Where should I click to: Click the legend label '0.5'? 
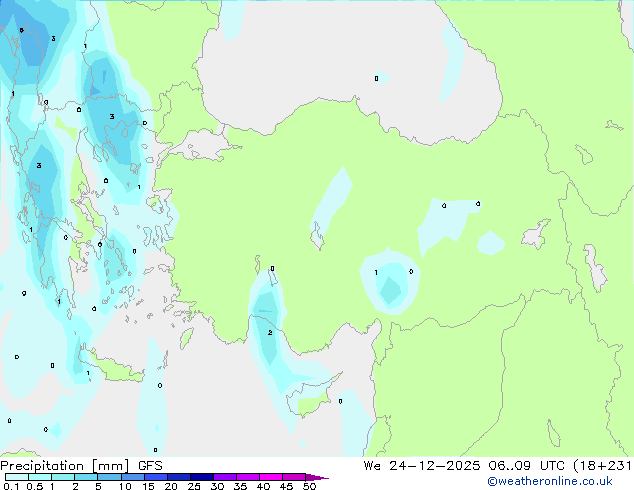[x=34, y=486]
